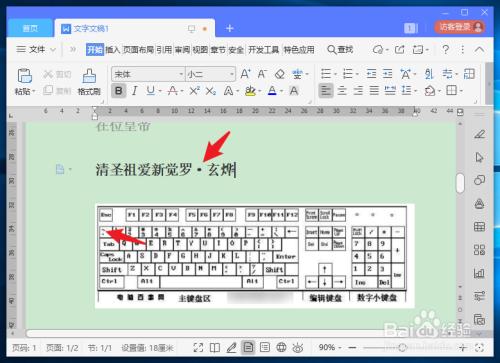This screenshot has width=500, height=363.
Task: Toggle Italic formatting
Action: tap(134, 90)
